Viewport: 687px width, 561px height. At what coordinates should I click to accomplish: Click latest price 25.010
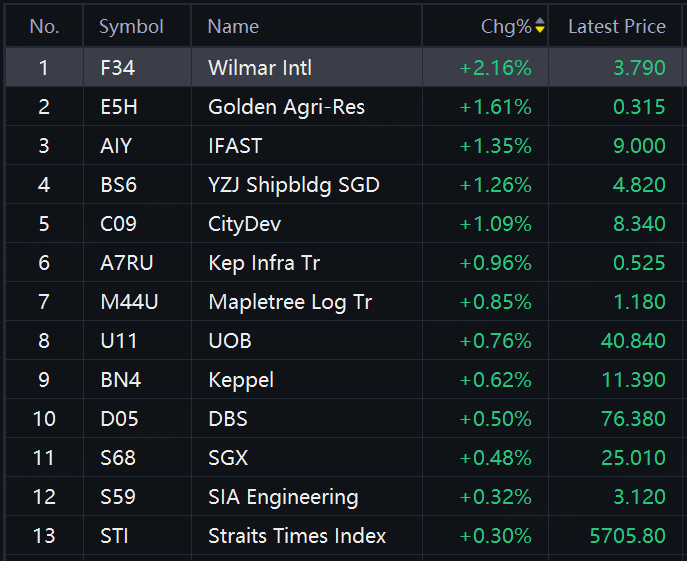[634, 458]
